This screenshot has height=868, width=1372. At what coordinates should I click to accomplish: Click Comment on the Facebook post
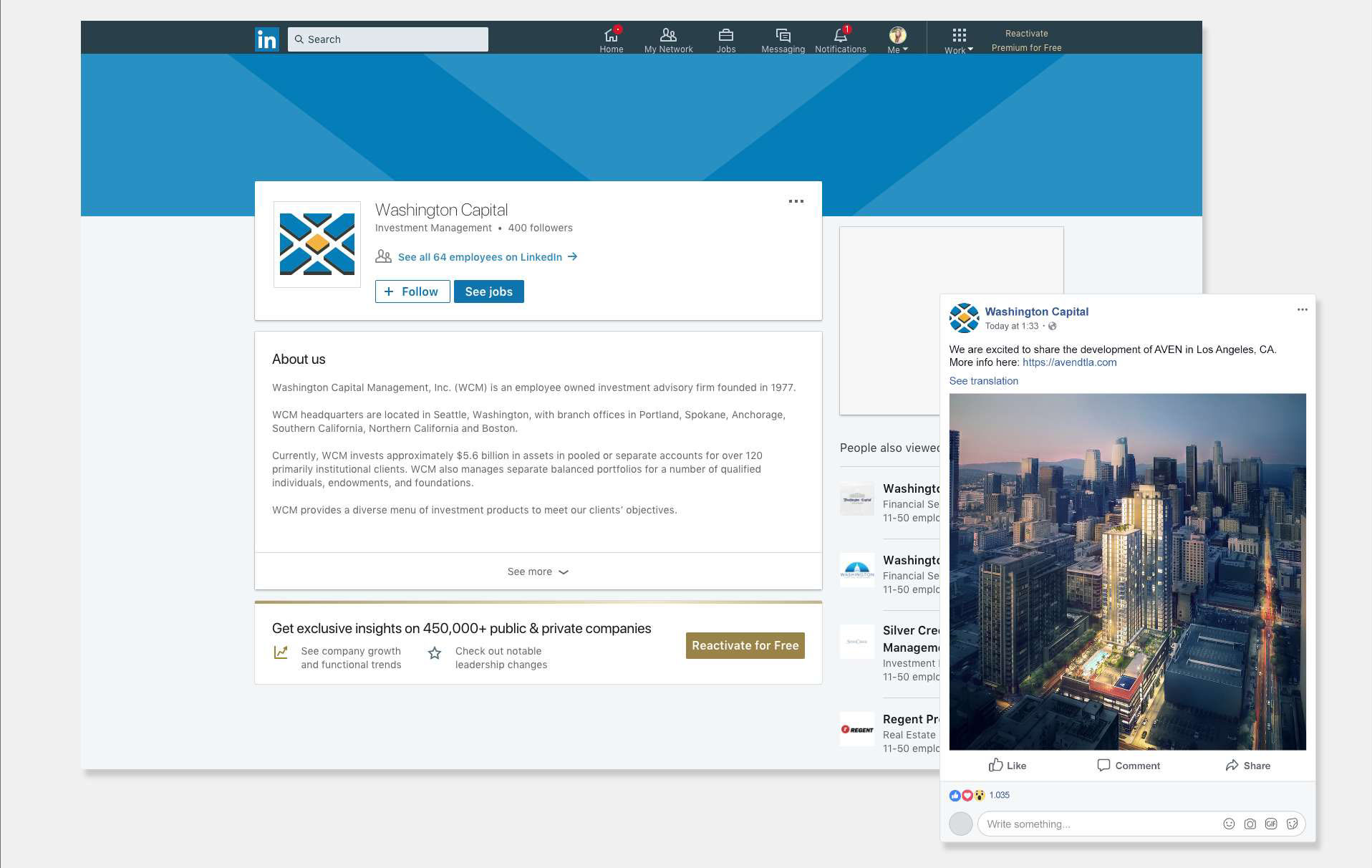point(1129,766)
